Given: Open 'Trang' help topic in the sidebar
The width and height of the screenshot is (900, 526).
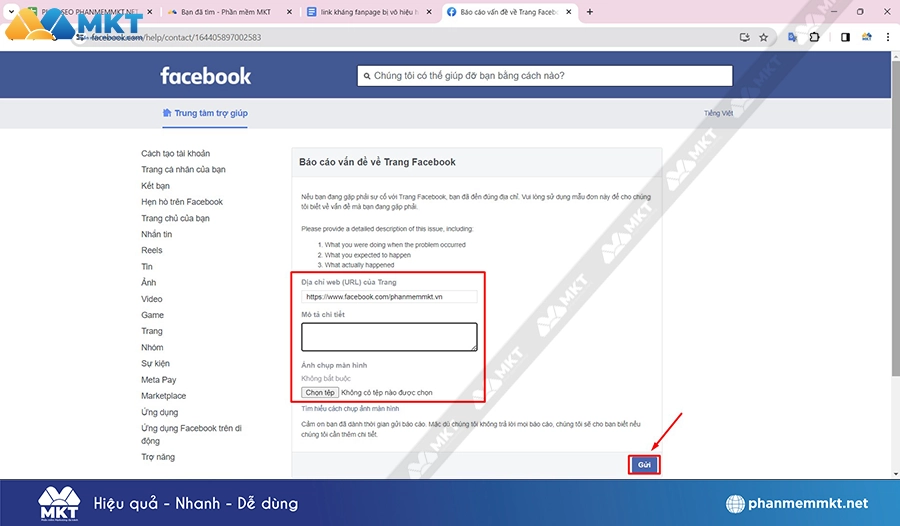Looking at the screenshot, I should [152, 331].
